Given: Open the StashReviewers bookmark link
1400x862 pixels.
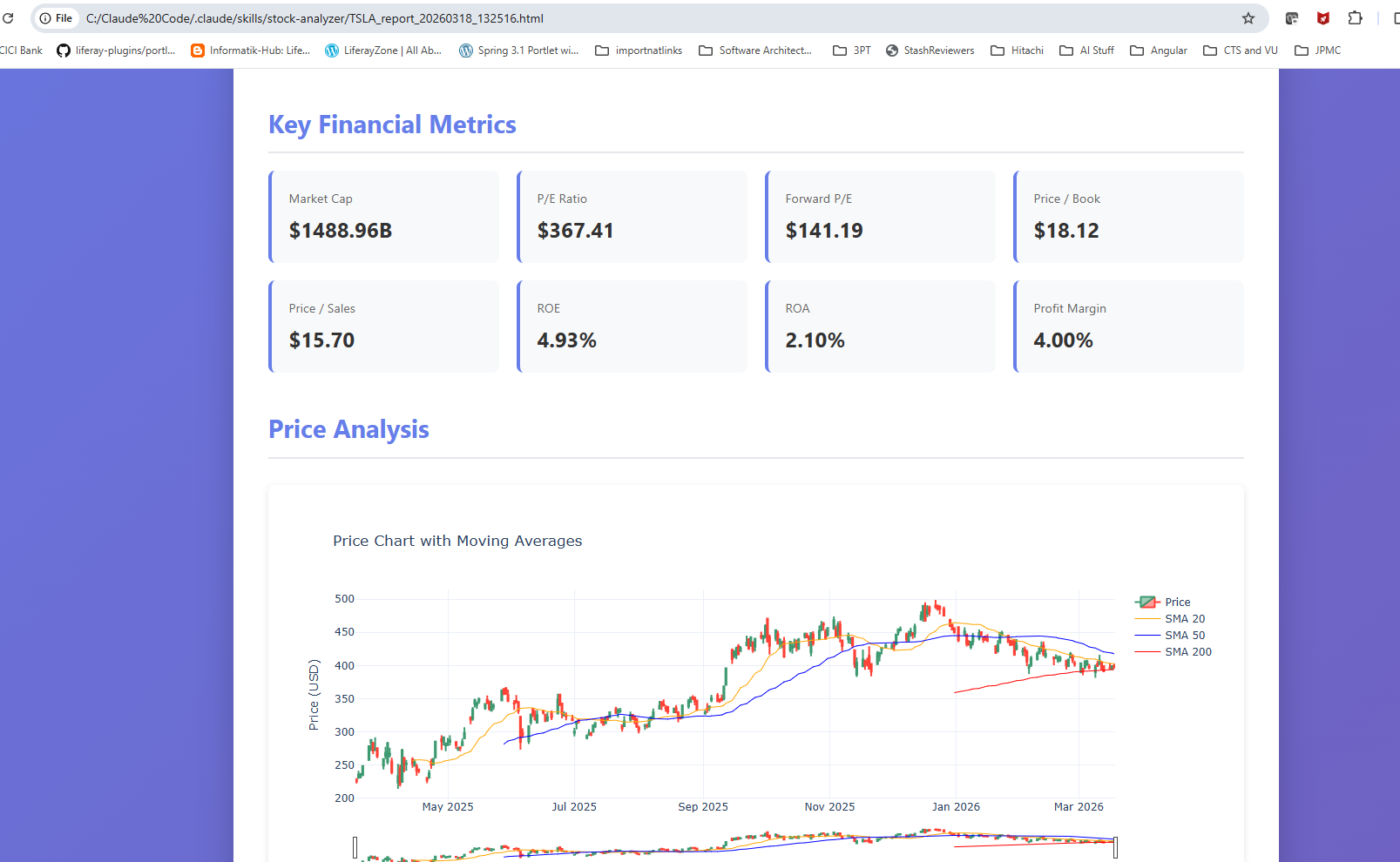Looking at the screenshot, I should [x=930, y=51].
